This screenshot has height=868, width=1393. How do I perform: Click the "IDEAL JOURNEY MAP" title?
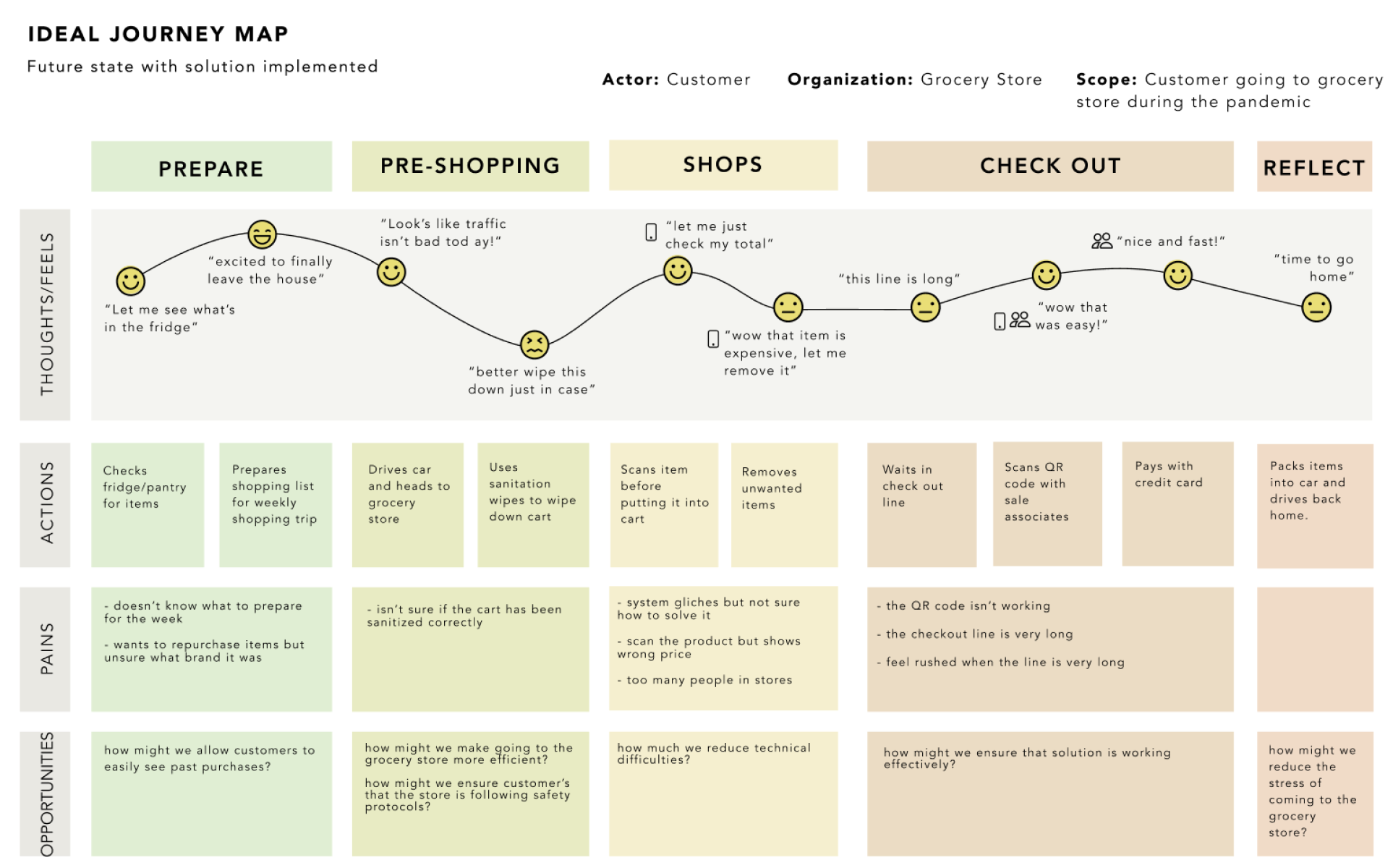coord(158,34)
